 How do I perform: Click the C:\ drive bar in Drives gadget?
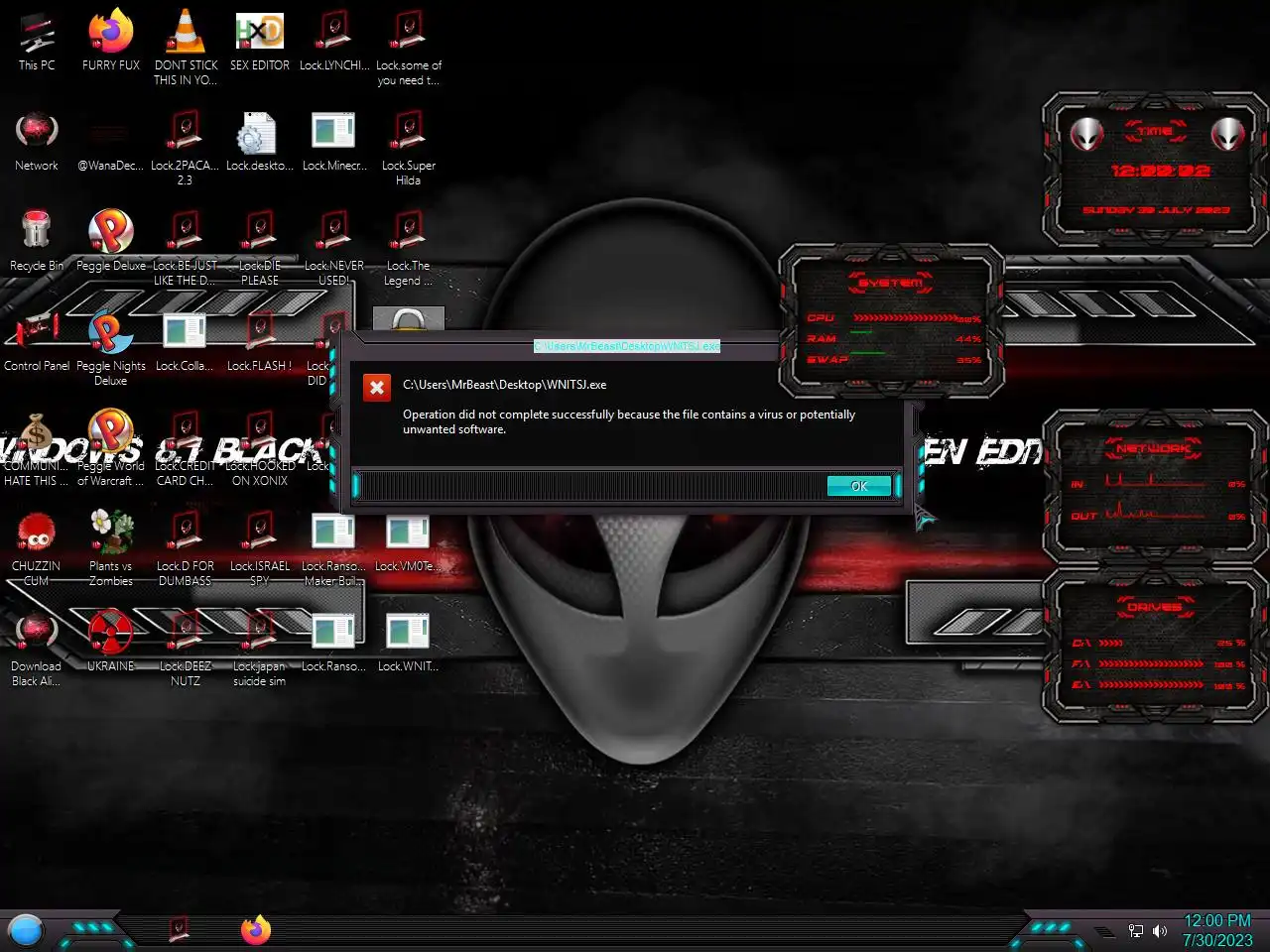(1111, 644)
